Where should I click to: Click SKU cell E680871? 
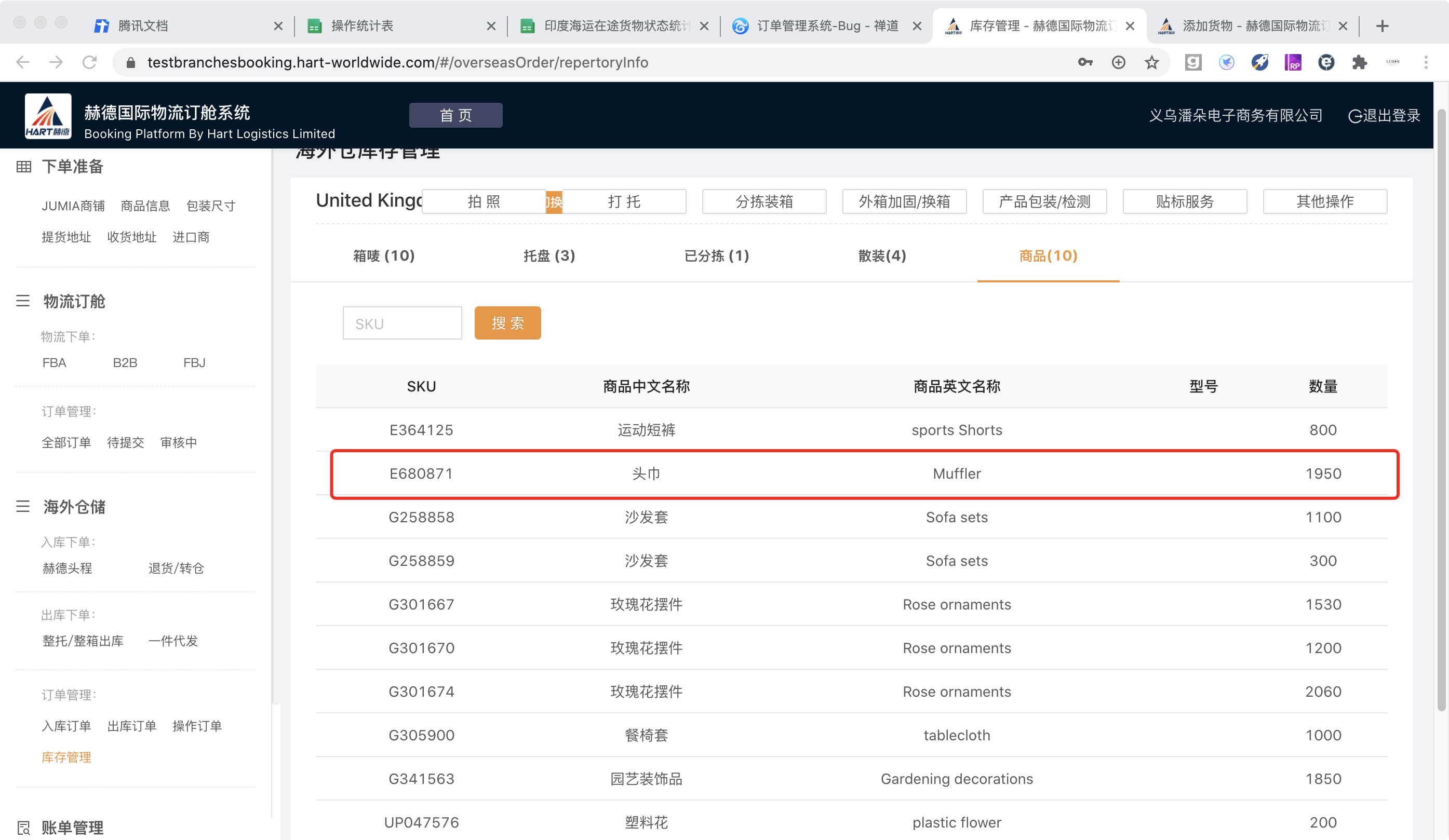coord(422,474)
